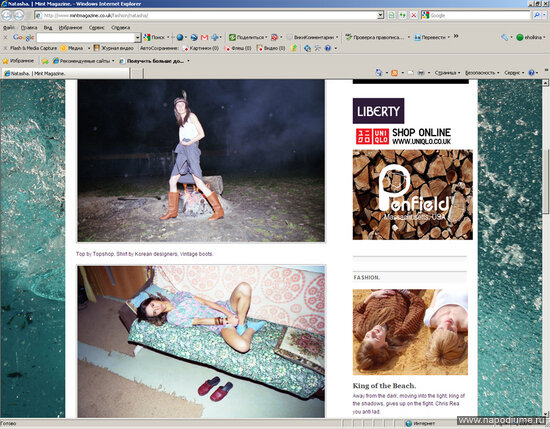This screenshot has height=429, width=550.
Task: Click the Uniqlo Shop Online banner
Action: tap(403, 136)
